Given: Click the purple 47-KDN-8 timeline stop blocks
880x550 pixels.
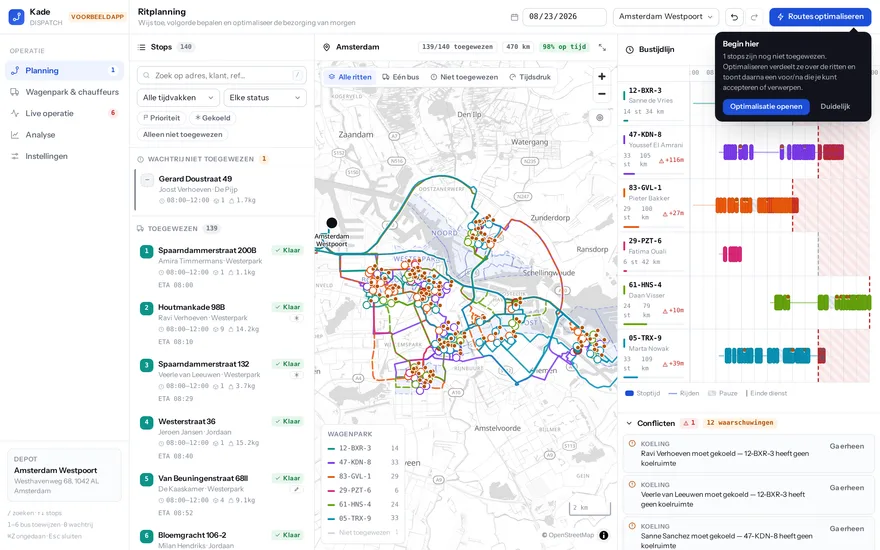Looking at the screenshot, I should tap(783, 152).
